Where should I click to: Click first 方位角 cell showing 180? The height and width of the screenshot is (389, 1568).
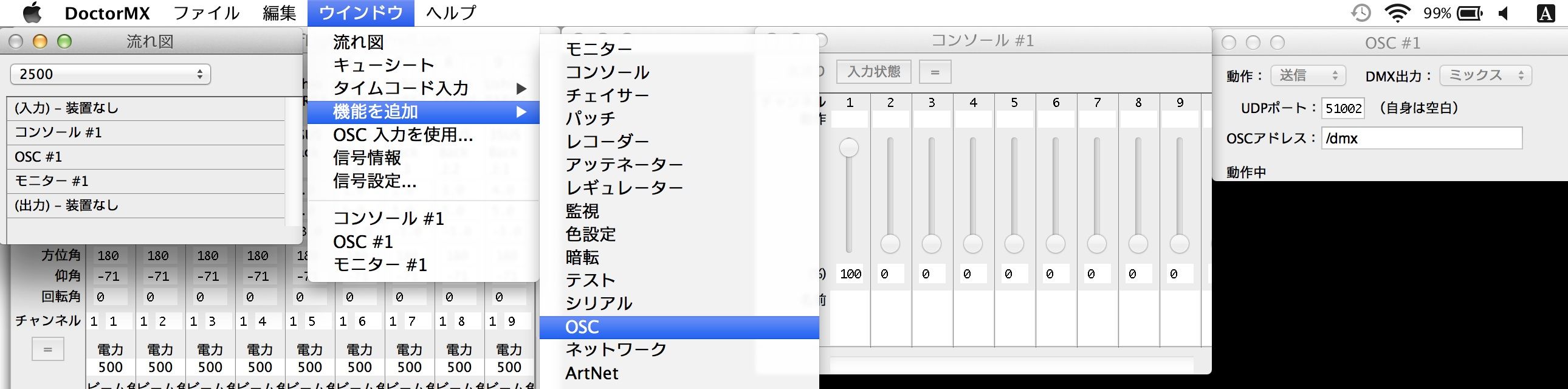(109, 256)
